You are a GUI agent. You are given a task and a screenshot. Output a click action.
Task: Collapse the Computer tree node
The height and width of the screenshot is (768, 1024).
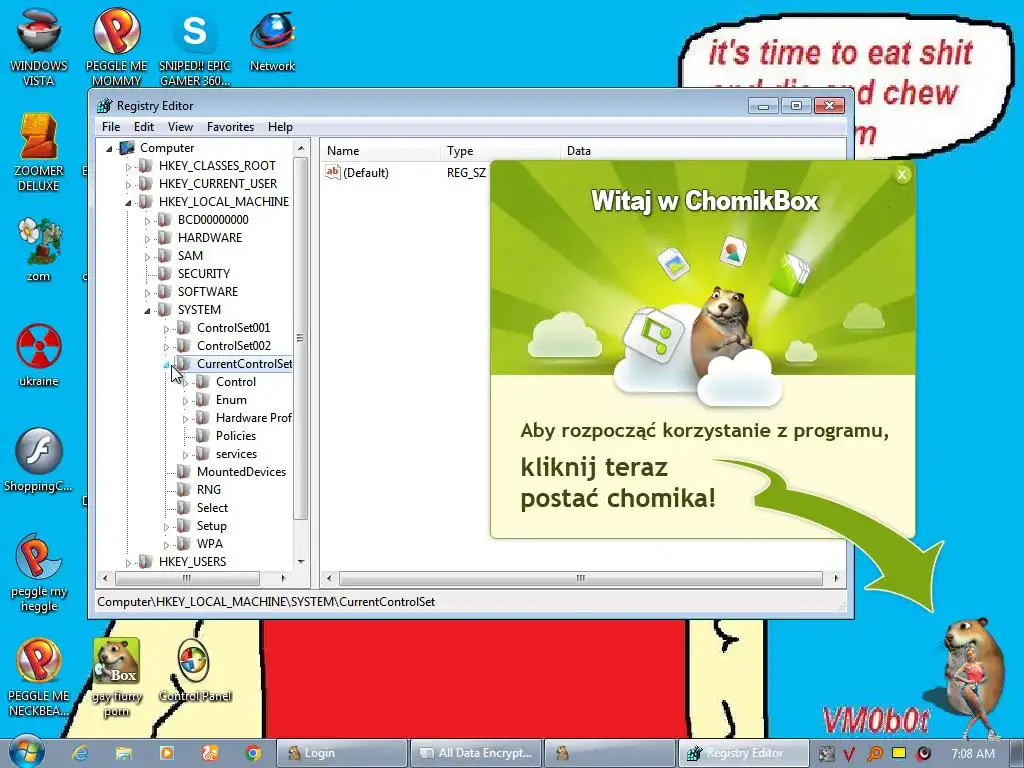coord(109,149)
